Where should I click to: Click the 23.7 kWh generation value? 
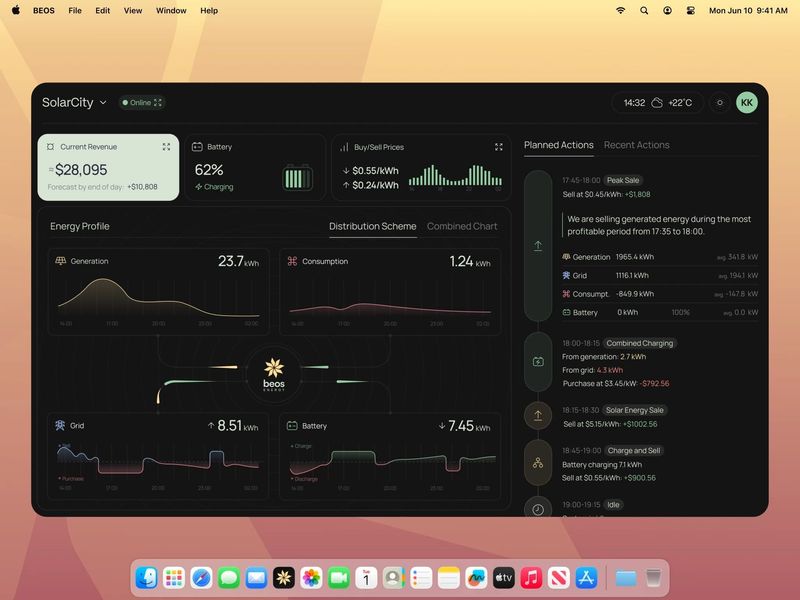tap(238, 261)
